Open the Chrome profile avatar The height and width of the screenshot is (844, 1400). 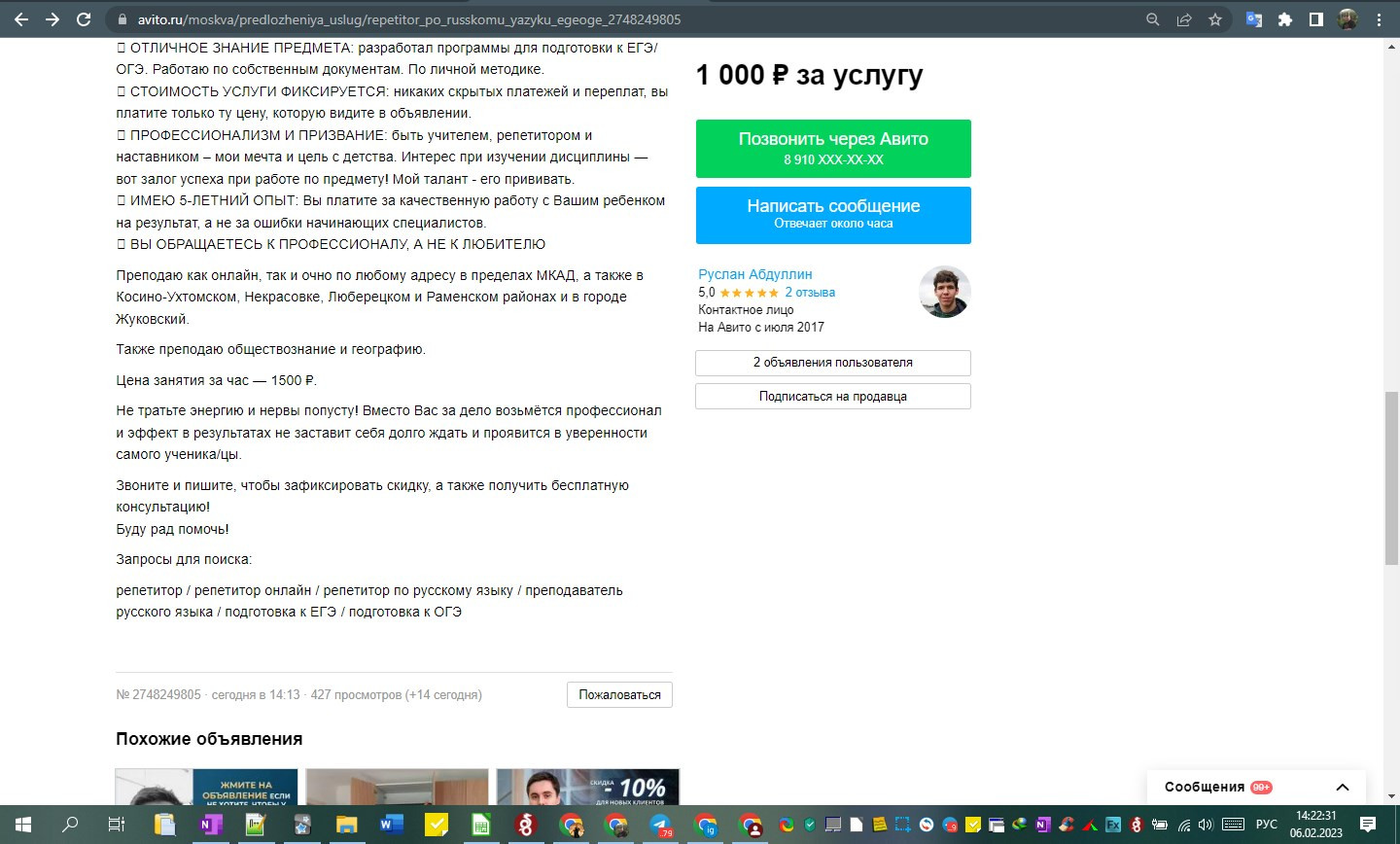pyautogui.click(x=1347, y=19)
